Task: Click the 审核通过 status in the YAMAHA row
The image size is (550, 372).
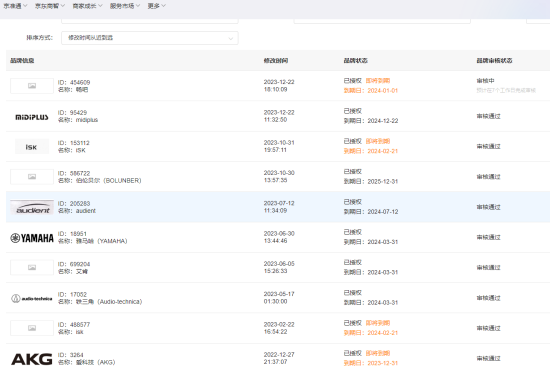Action: click(488, 237)
